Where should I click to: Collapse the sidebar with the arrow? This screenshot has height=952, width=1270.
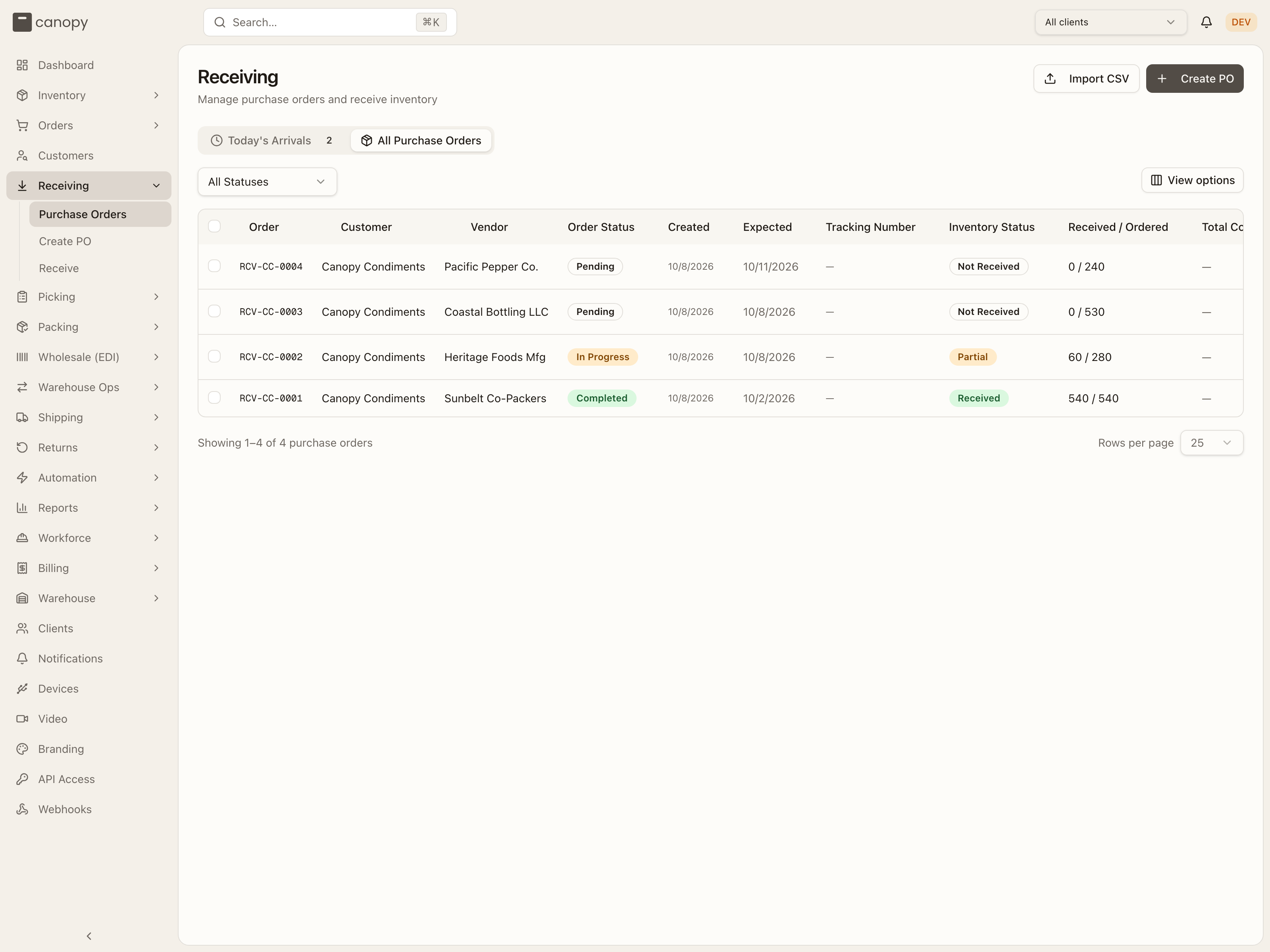pos(89,936)
